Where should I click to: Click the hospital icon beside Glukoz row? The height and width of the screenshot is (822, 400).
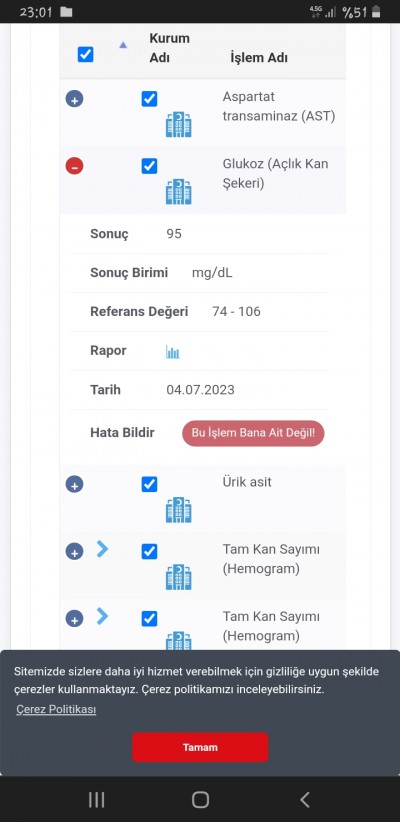pyautogui.click(x=178, y=191)
